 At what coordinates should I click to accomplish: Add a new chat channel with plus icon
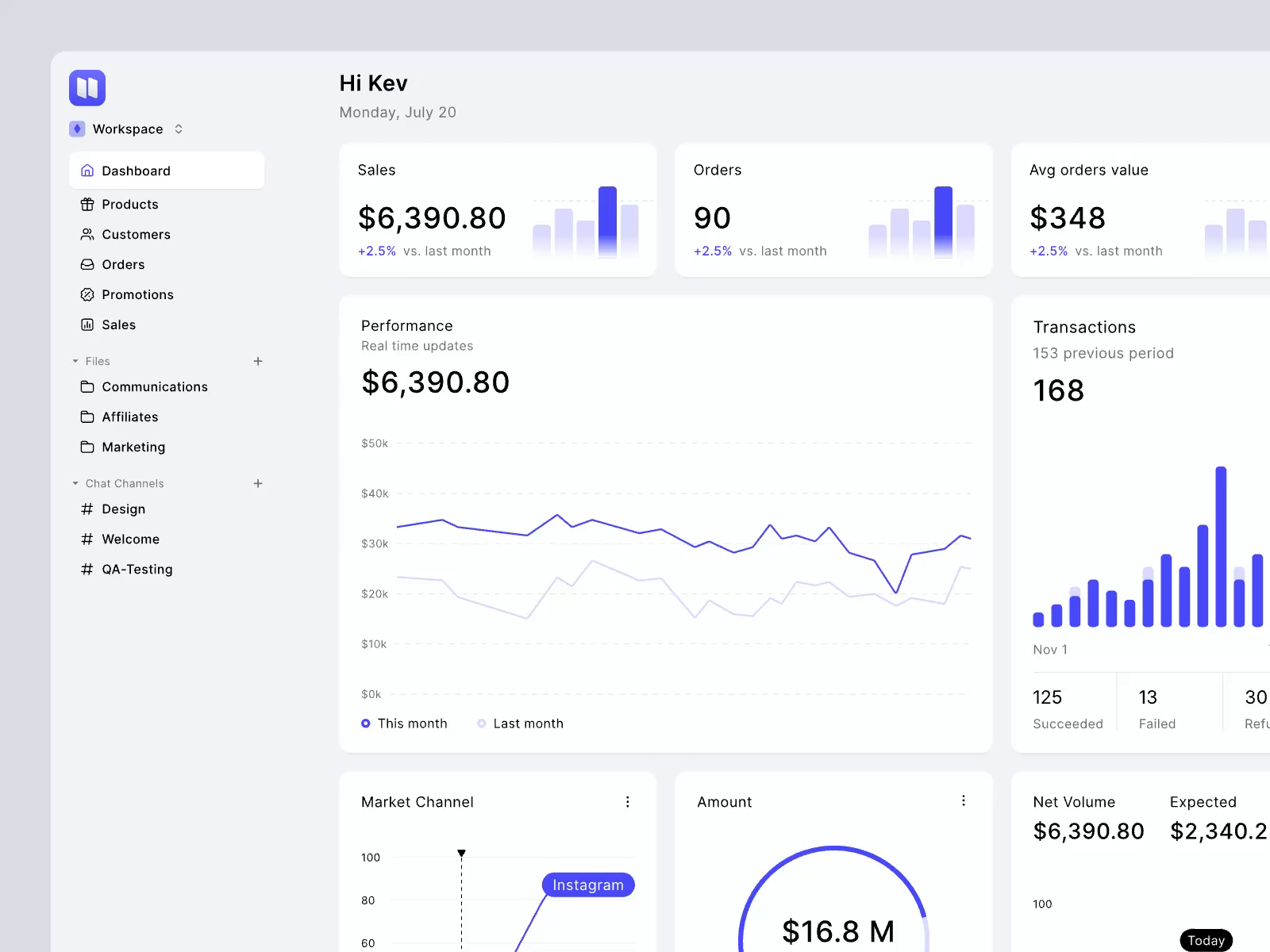pos(258,484)
